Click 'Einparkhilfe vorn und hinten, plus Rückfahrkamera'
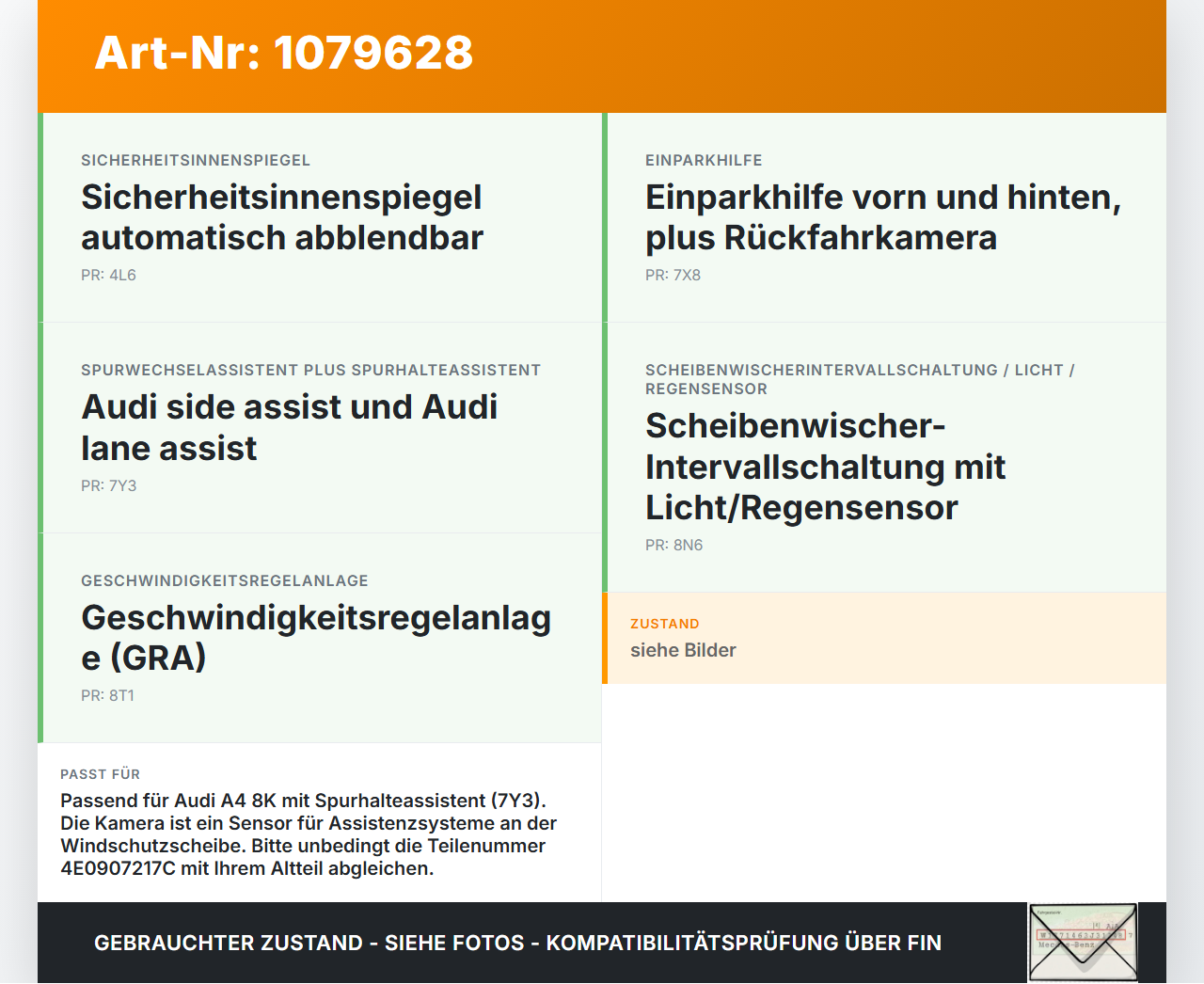Image resolution: width=1204 pixels, height=984 pixels. 883,217
